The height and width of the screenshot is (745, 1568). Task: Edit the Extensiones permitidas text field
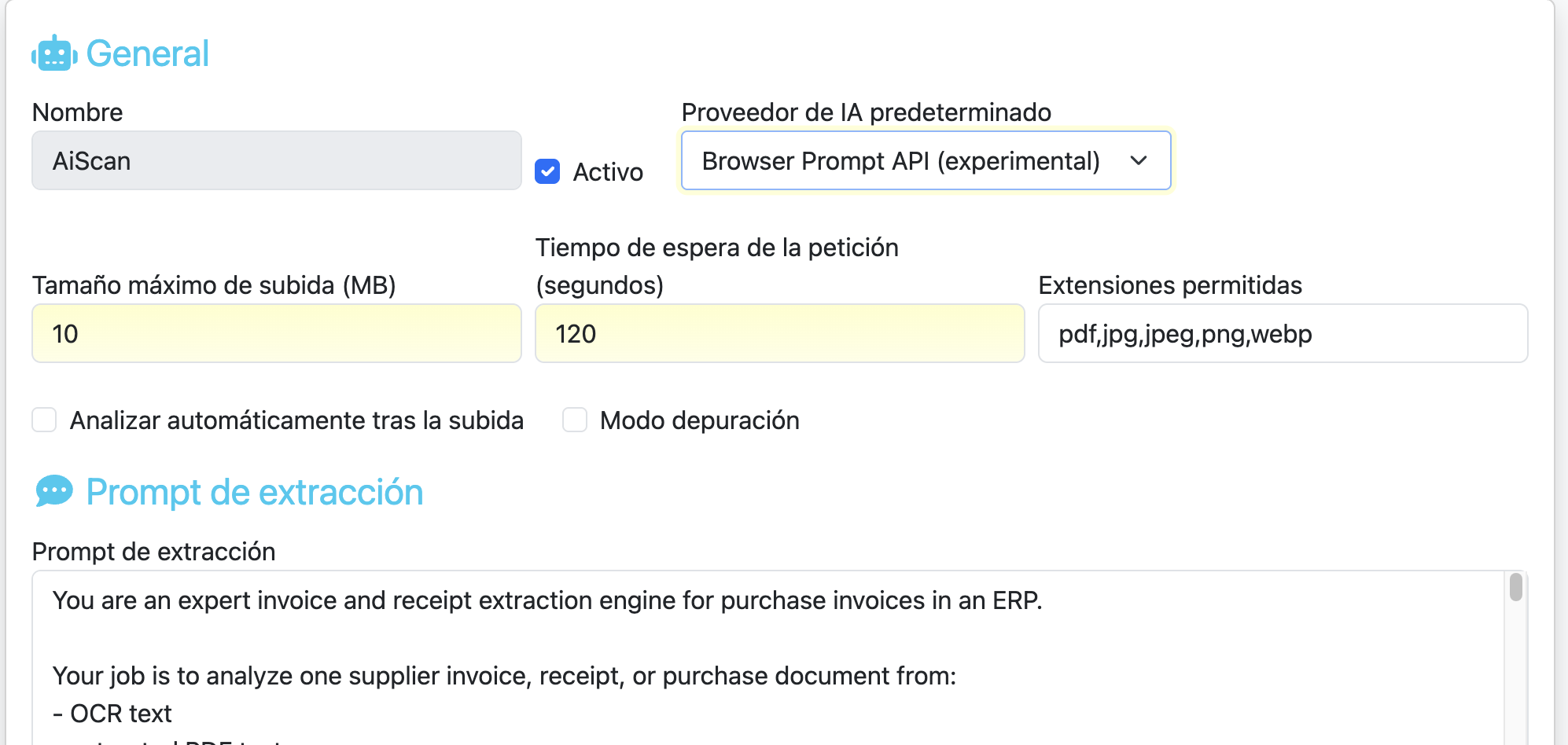1282,333
